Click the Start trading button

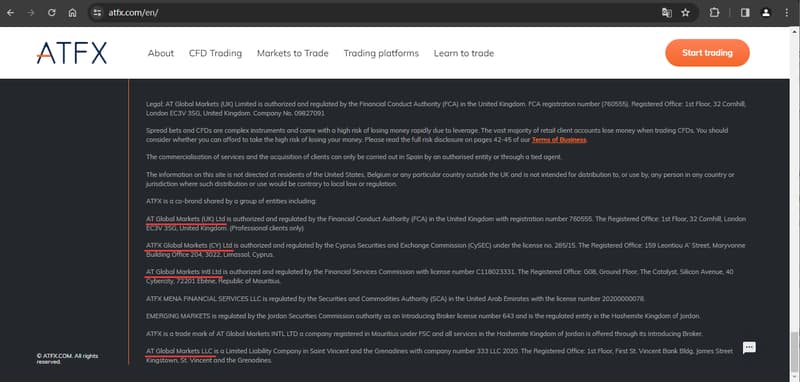(x=707, y=53)
